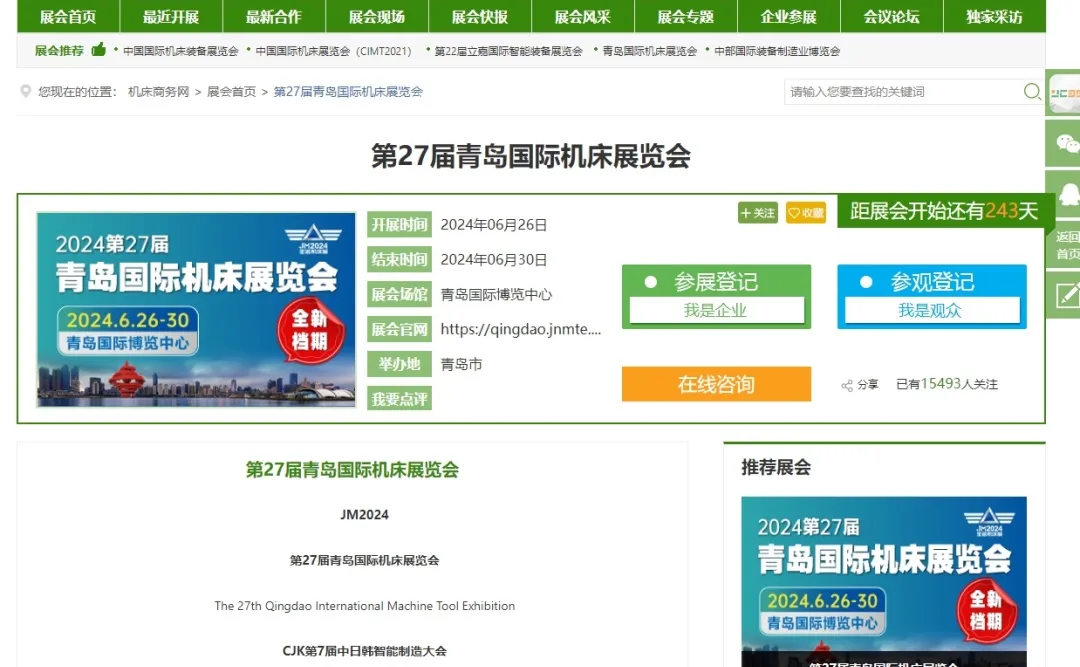Open the 展会首页 menu item
The image size is (1080, 667).
pyautogui.click(x=68, y=17)
